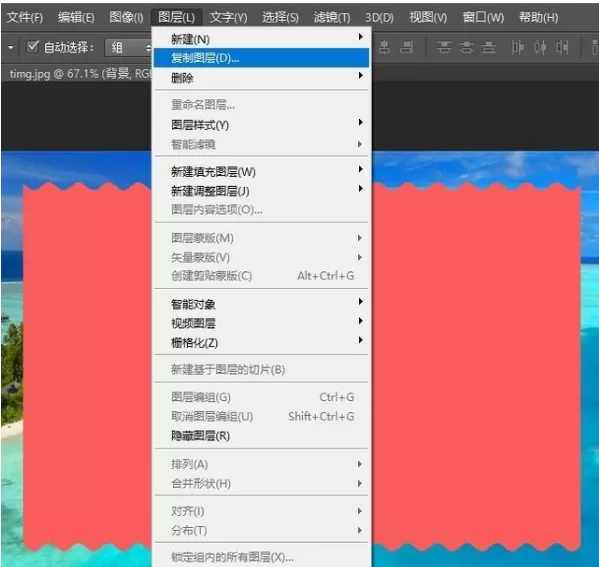The image size is (599, 567).
Task: Open the 视图(V) menu
Action: (x=428, y=17)
